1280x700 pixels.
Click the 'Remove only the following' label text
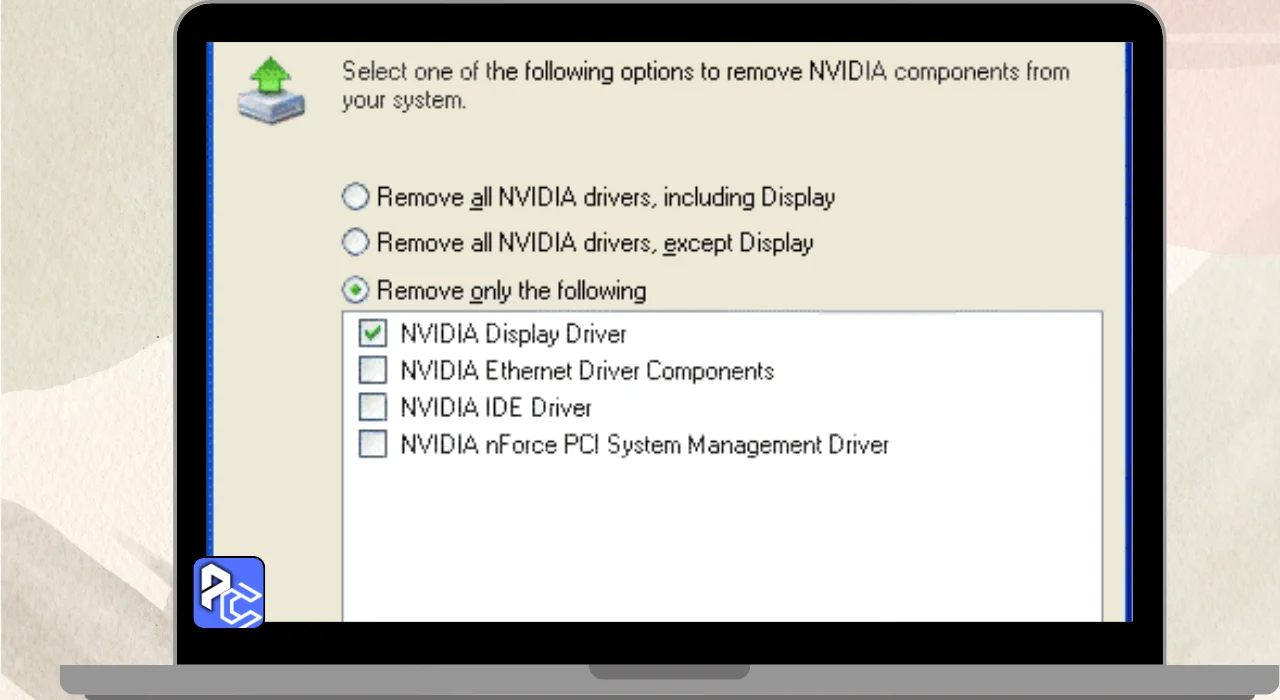(511, 291)
